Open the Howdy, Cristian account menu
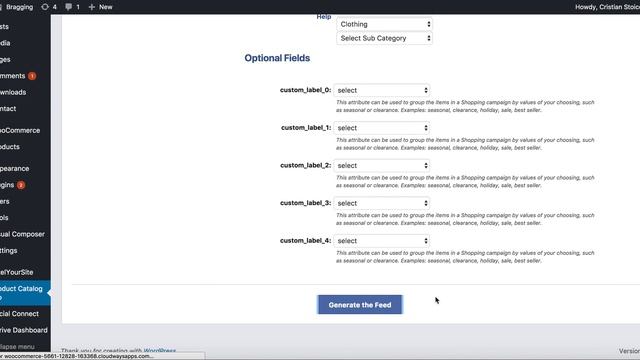This screenshot has height=360, width=640. [x=607, y=7]
